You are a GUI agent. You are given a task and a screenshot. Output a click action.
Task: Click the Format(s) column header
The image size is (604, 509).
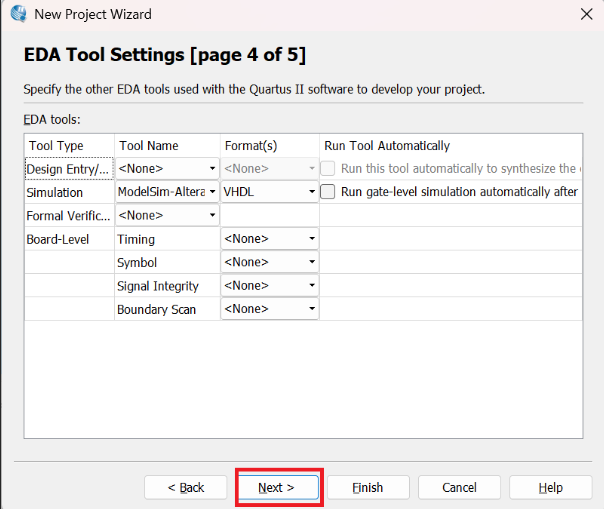click(270, 146)
